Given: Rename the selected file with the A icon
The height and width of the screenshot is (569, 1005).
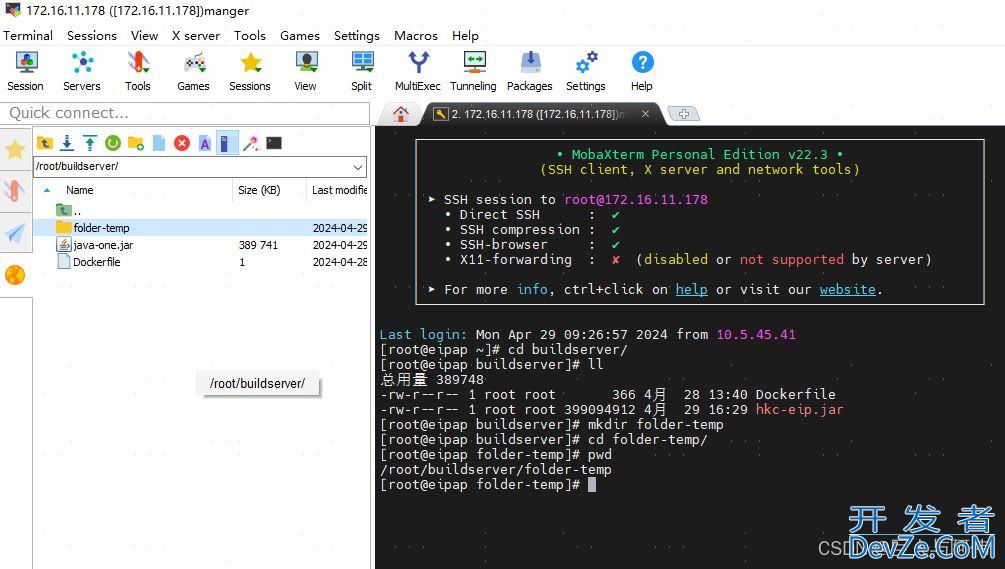Looking at the screenshot, I should (204, 143).
